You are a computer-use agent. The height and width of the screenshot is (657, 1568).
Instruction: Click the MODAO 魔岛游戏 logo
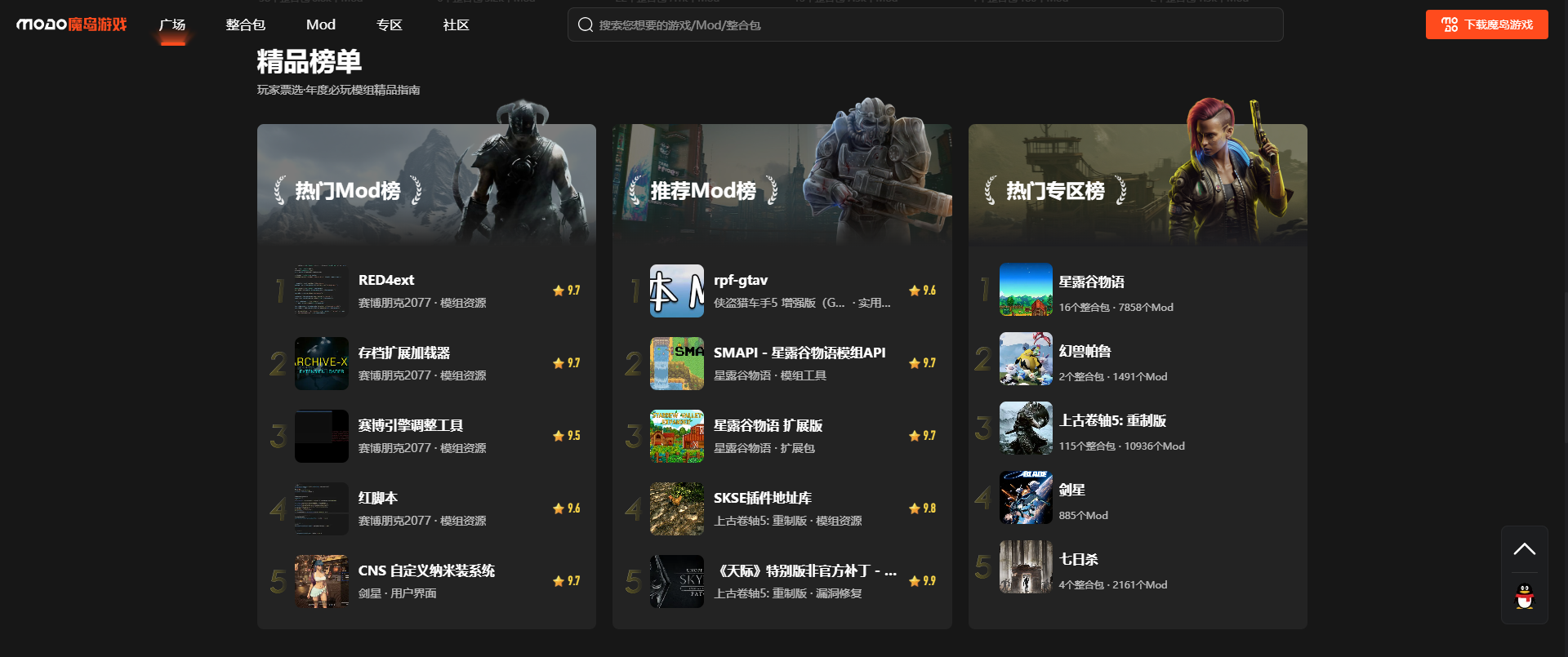pyautogui.click(x=72, y=24)
